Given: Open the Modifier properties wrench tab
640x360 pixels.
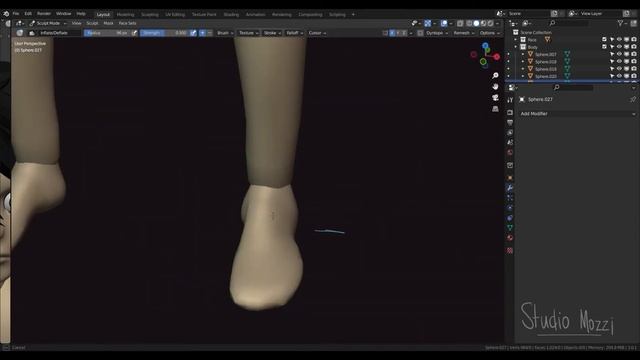Looking at the screenshot, I should point(510,188).
